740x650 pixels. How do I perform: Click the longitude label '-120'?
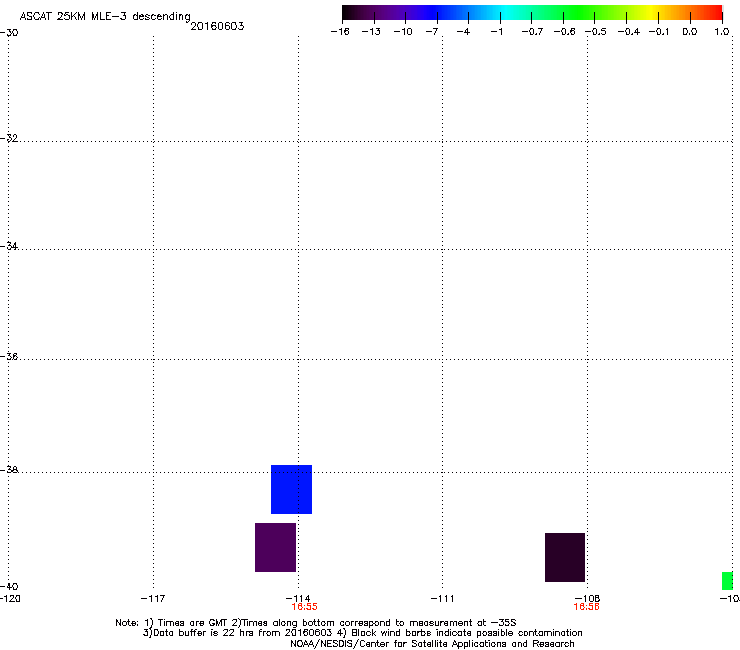click(x=10, y=599)
